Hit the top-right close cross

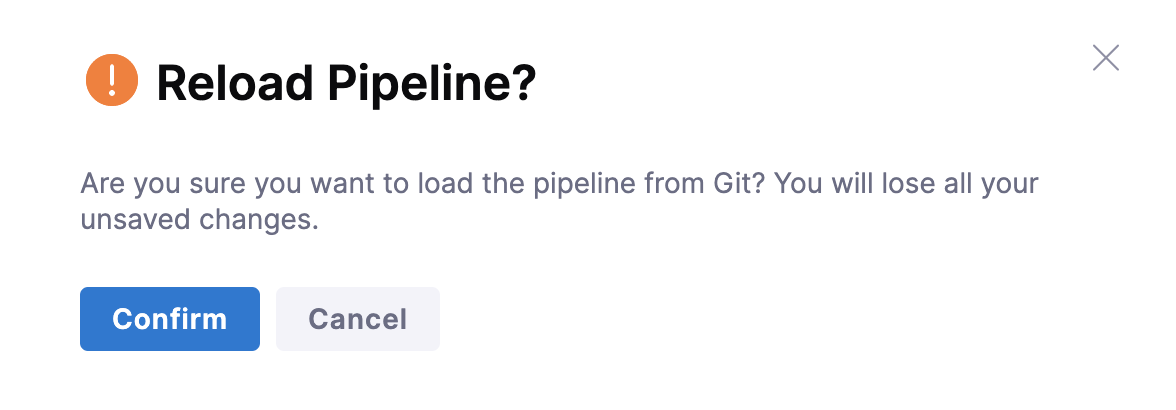(x=1105, y=58)
